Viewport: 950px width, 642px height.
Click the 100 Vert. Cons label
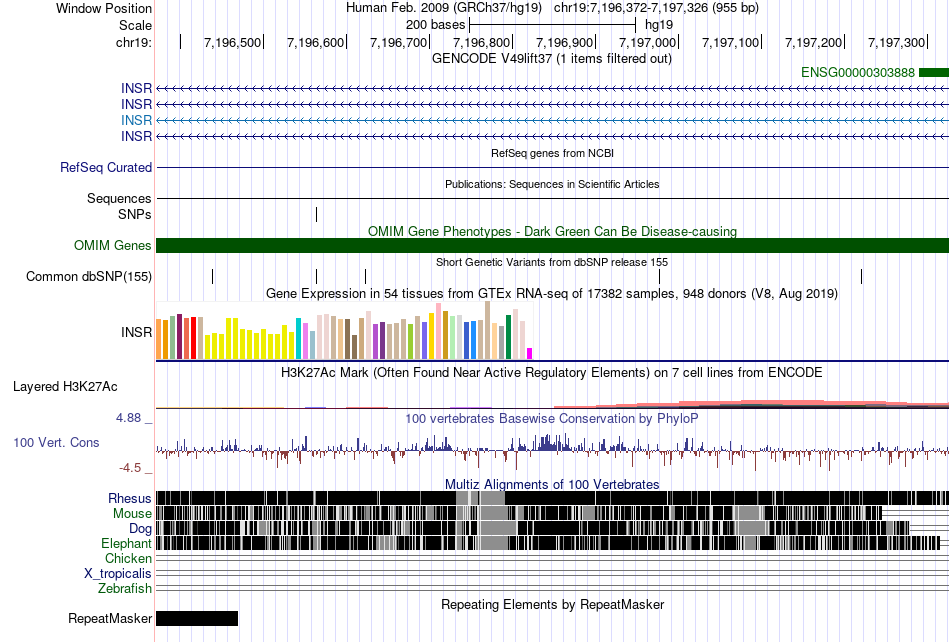pyautogui.click(x=56, y=443)
